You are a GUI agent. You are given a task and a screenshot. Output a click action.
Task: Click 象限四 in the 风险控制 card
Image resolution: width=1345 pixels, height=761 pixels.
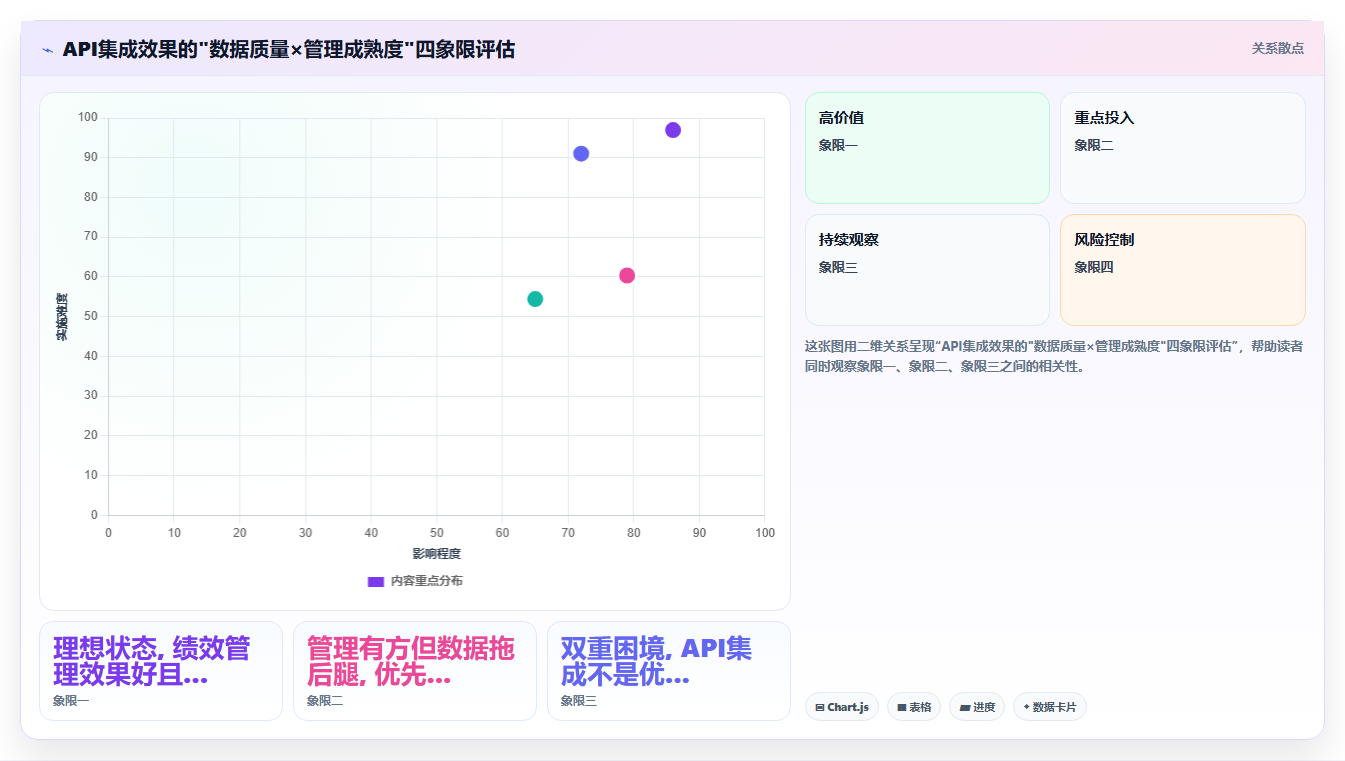[x=1094, y=267]
